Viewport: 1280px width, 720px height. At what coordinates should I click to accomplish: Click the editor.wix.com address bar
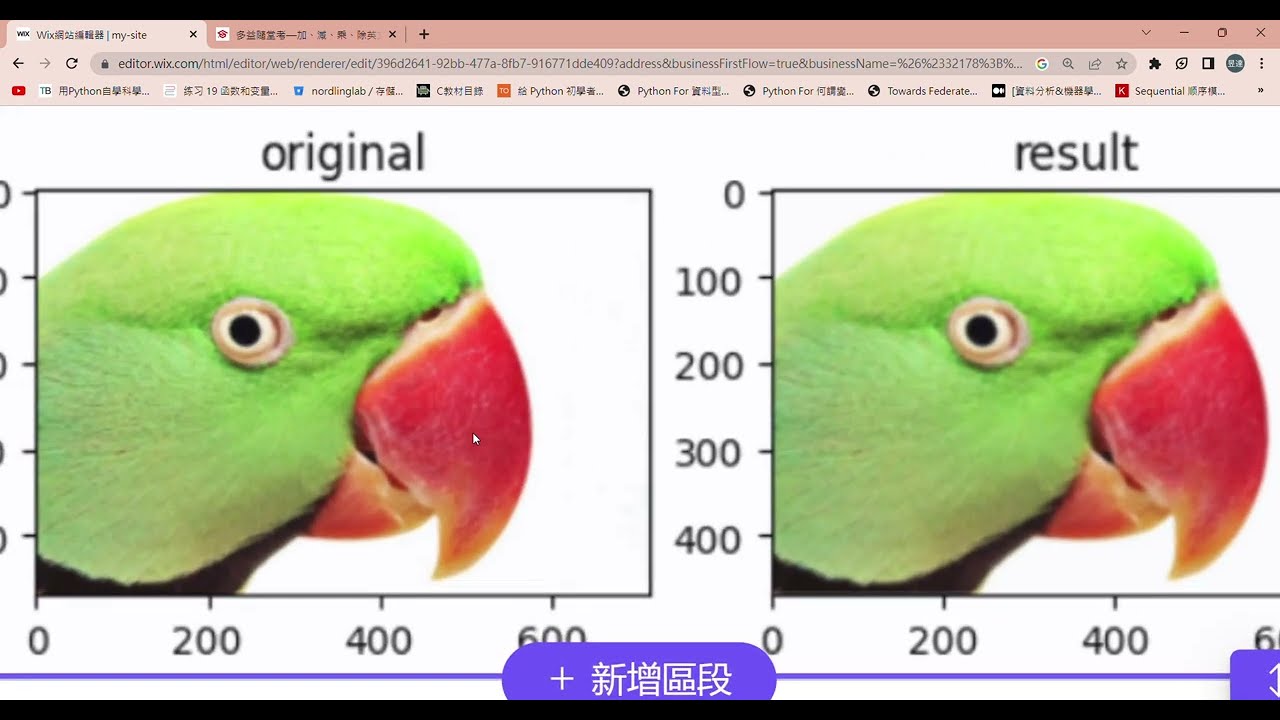(570, 63)
